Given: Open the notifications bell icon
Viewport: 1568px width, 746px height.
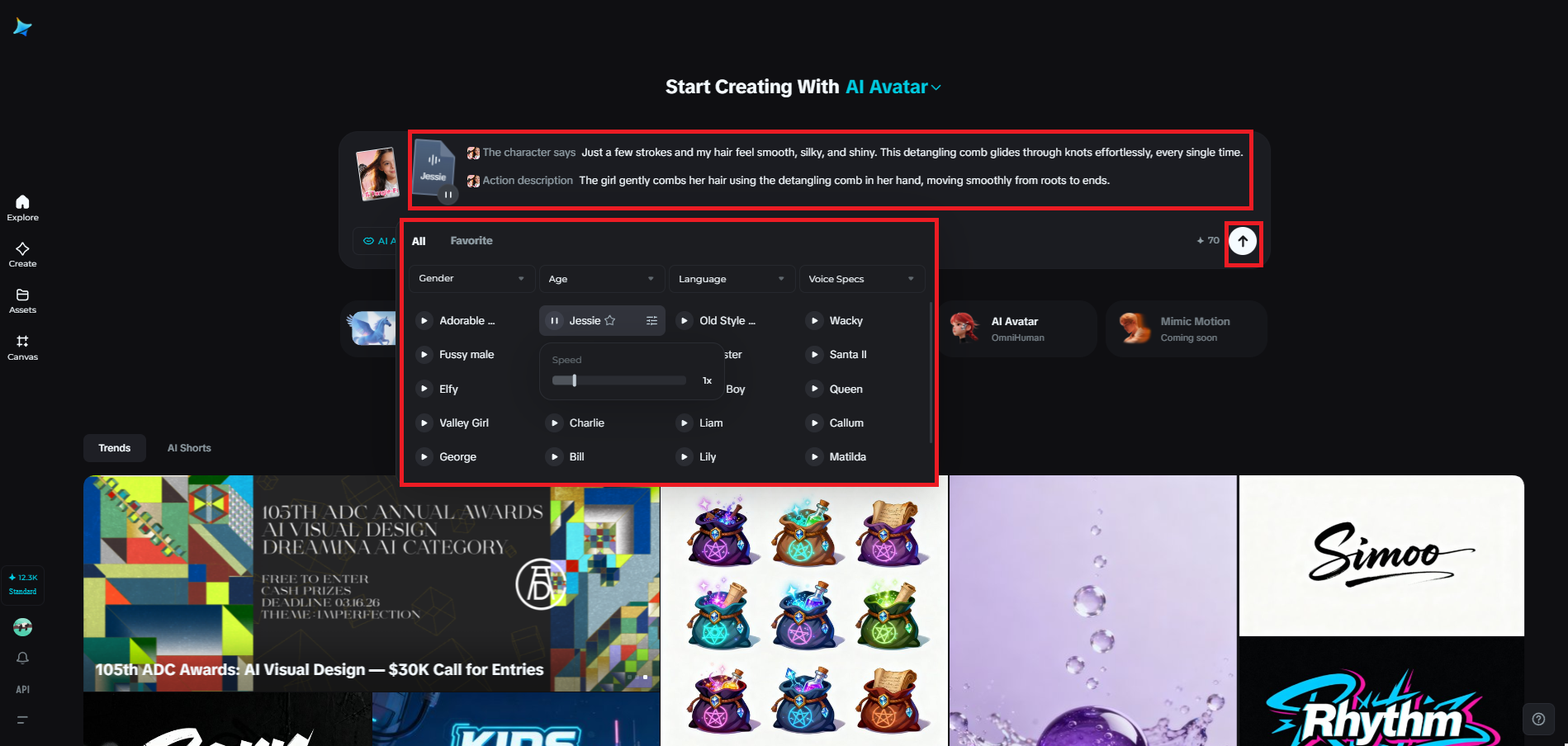Looking at the screenshot, I should click(22, 658).
